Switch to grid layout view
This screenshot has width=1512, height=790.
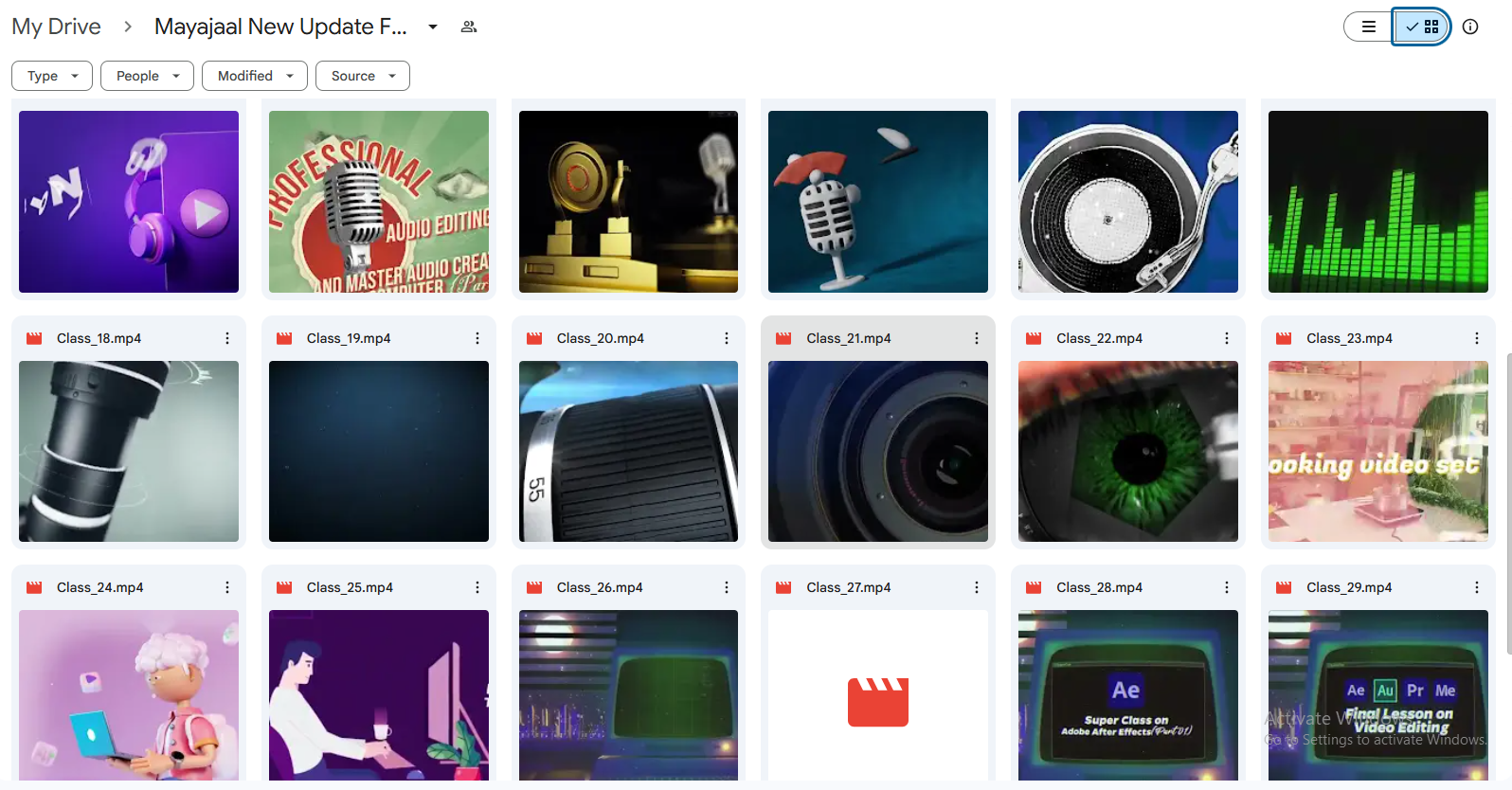point(1423,27)
